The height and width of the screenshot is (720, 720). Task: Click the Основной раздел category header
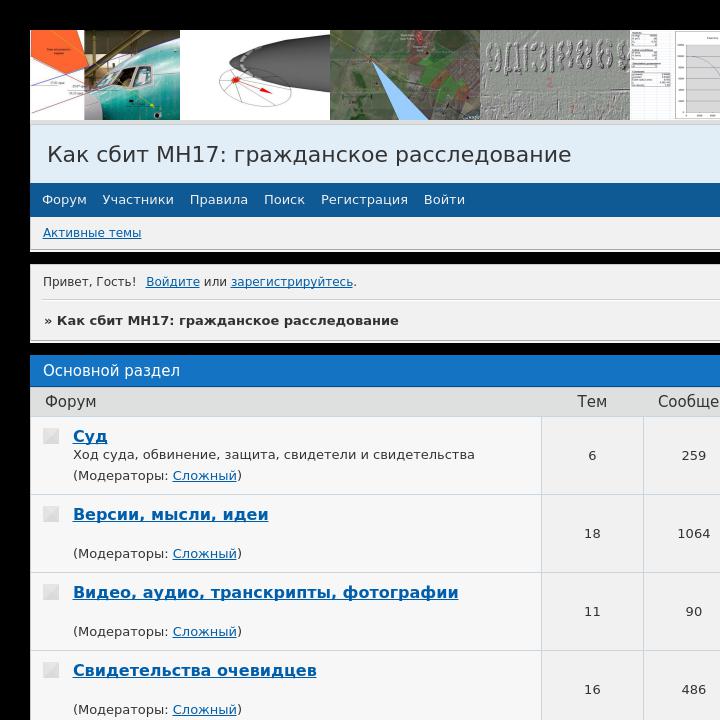click(112, 371)
